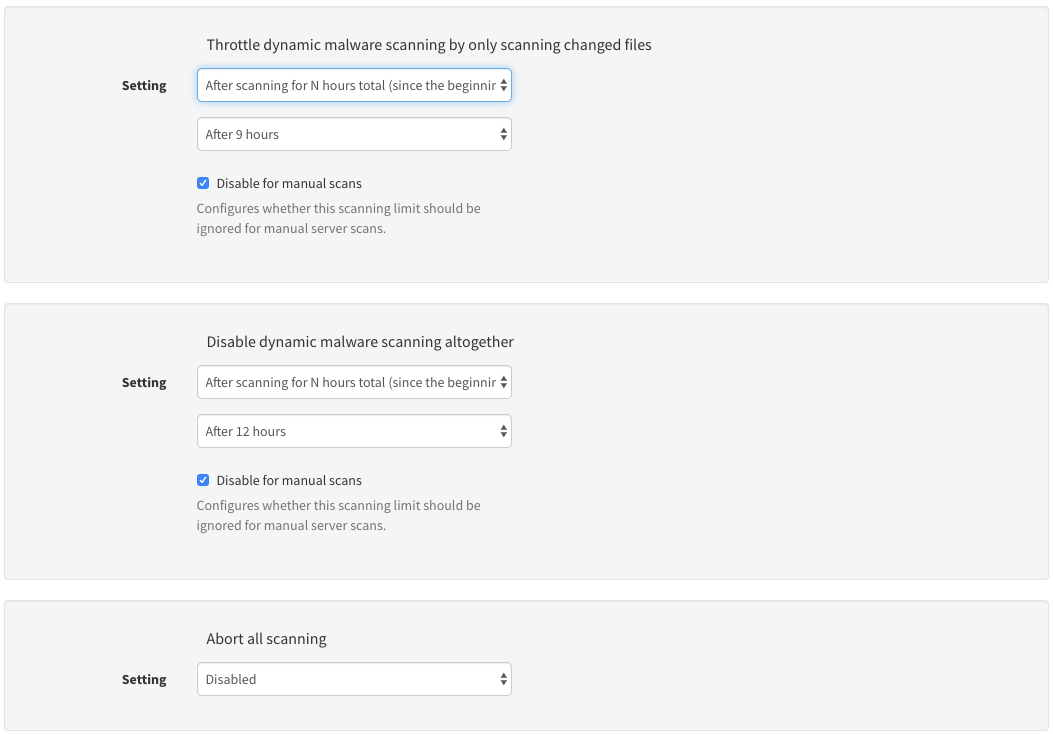Click the description text in 'Disable dynamic malware' section
This screenshot has width=1053, height=734.
click(x=338, y=515)
